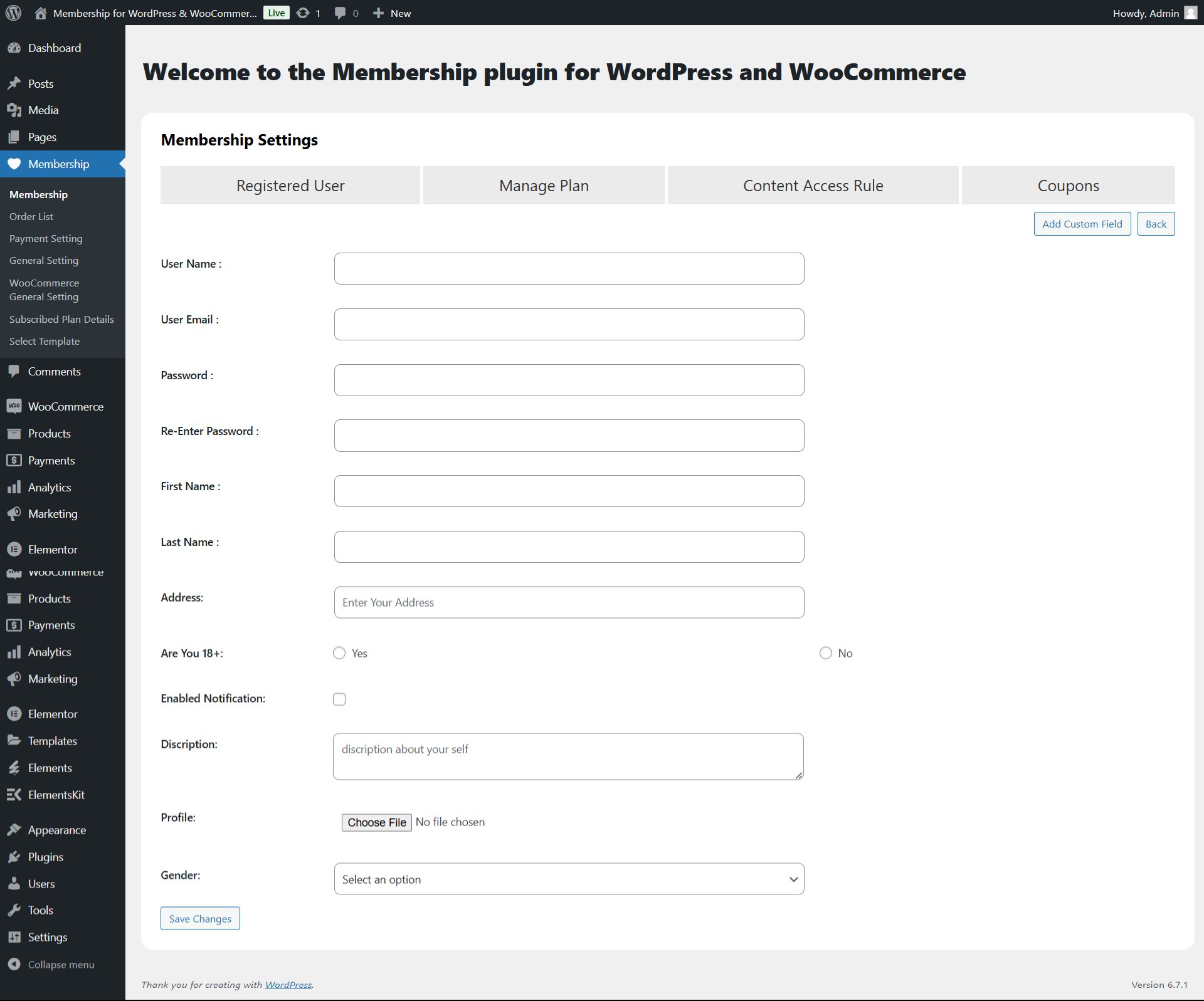Open the Pages icon in the sidebar

[14, 137]
